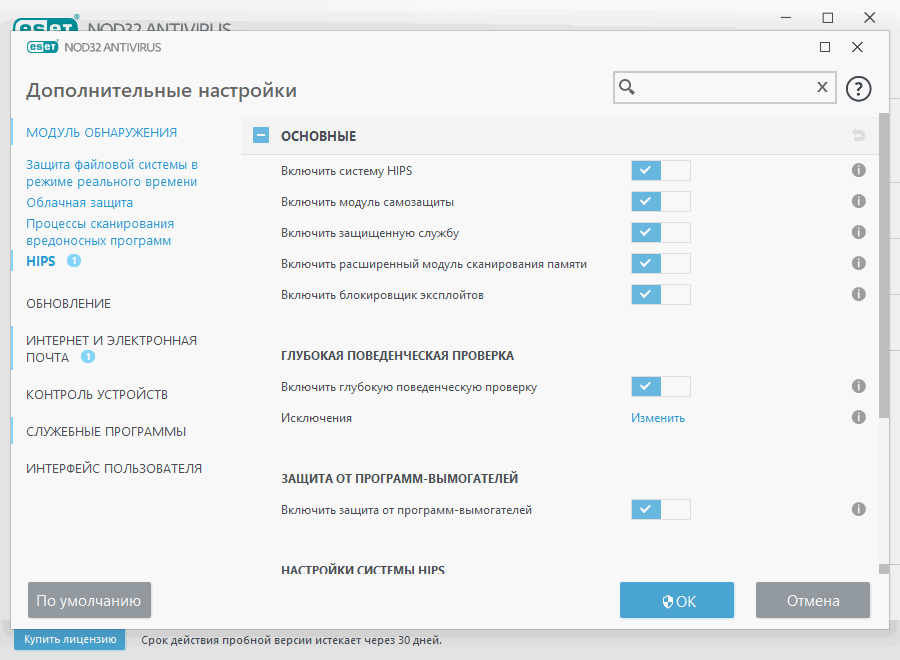This screenshot has width=900, height=660.
Task: Click the Купить лицензию button
Action: (68, 639)
